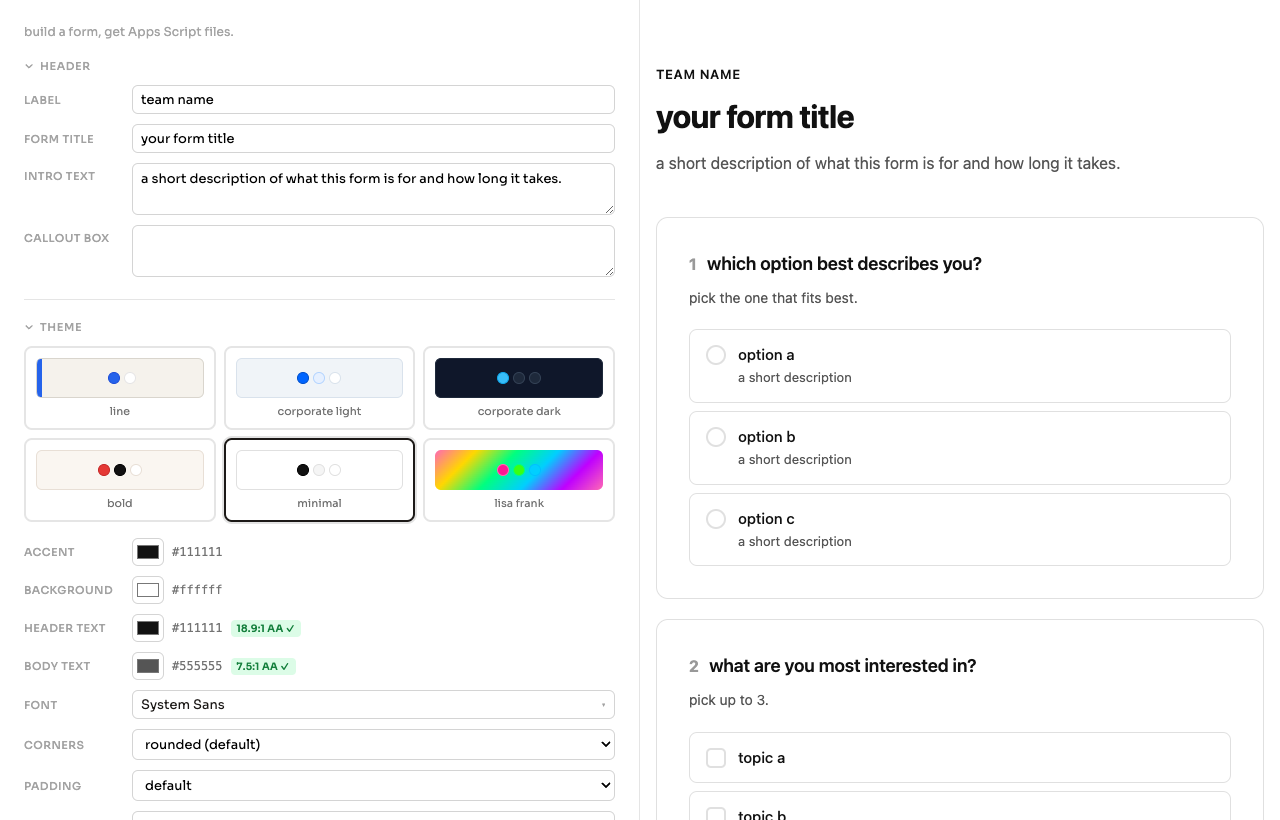Screen dimensions: 1280x820
Task: Click the body text hex value #555555
Action: (x=197, y=666)
